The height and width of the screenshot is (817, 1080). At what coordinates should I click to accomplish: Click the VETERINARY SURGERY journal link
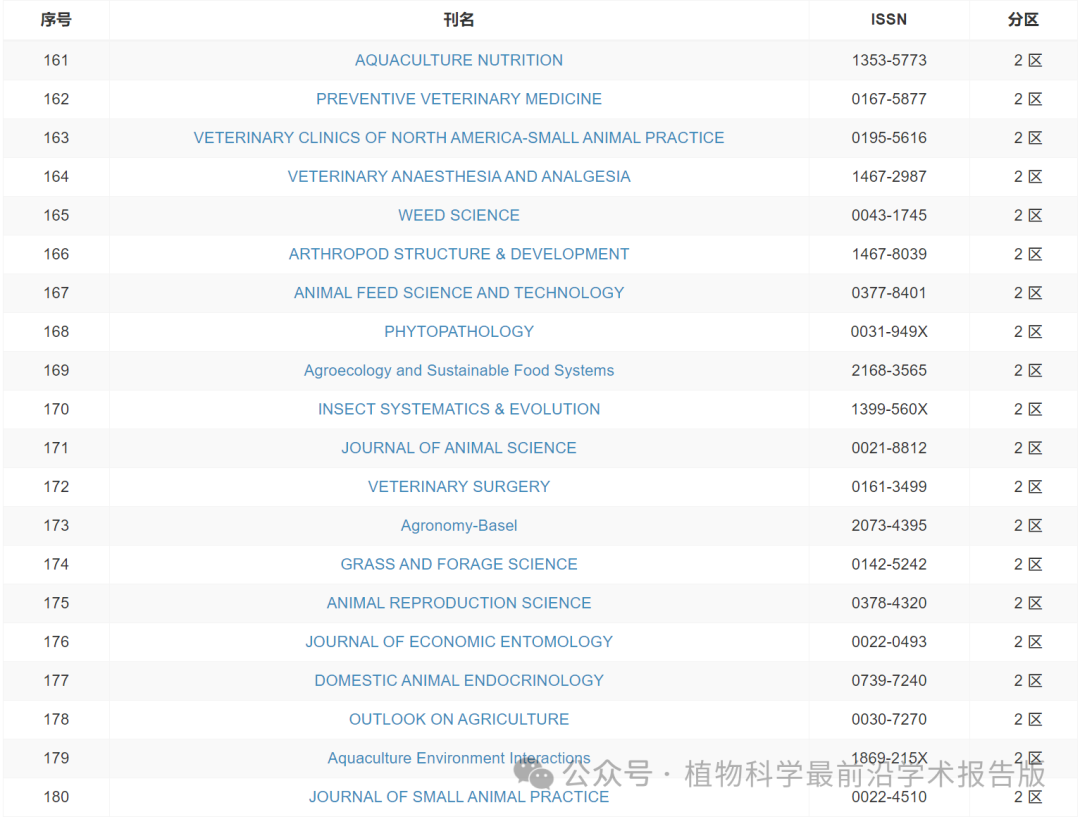[459, 487]
